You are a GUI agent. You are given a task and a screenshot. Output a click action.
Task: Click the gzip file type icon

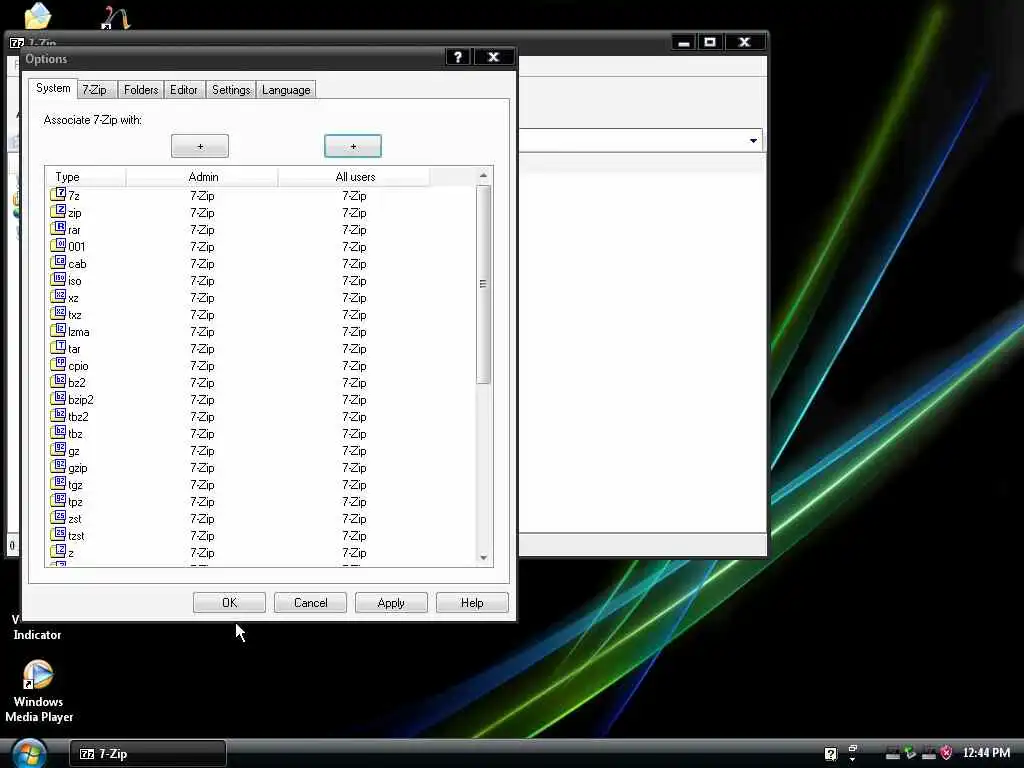pos(58,466)
